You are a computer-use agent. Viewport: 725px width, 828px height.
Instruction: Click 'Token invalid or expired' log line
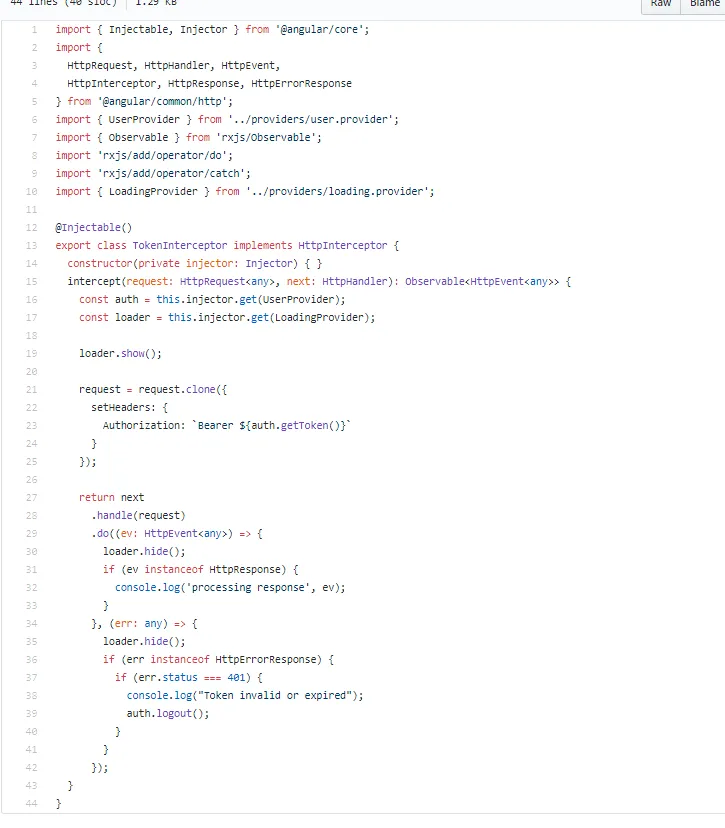(x=244, y=695)
